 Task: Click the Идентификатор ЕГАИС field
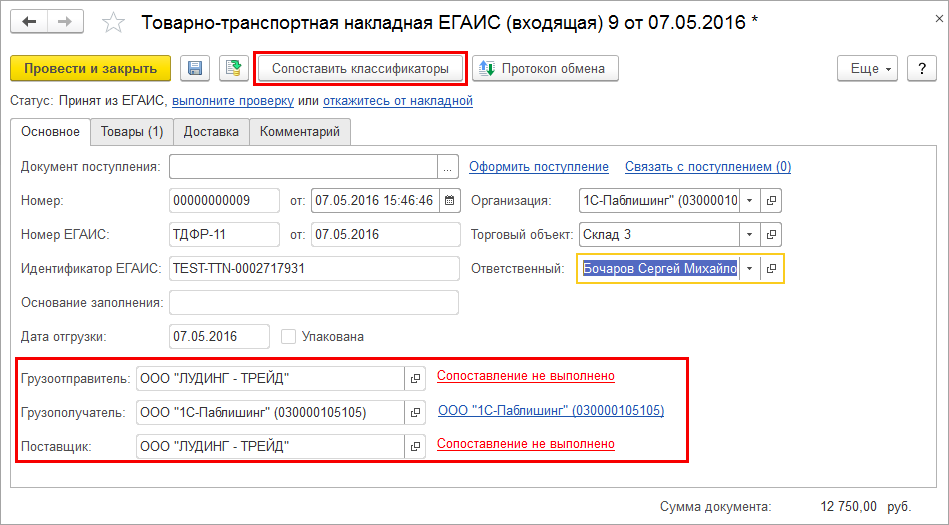click(x=315, y=268)
